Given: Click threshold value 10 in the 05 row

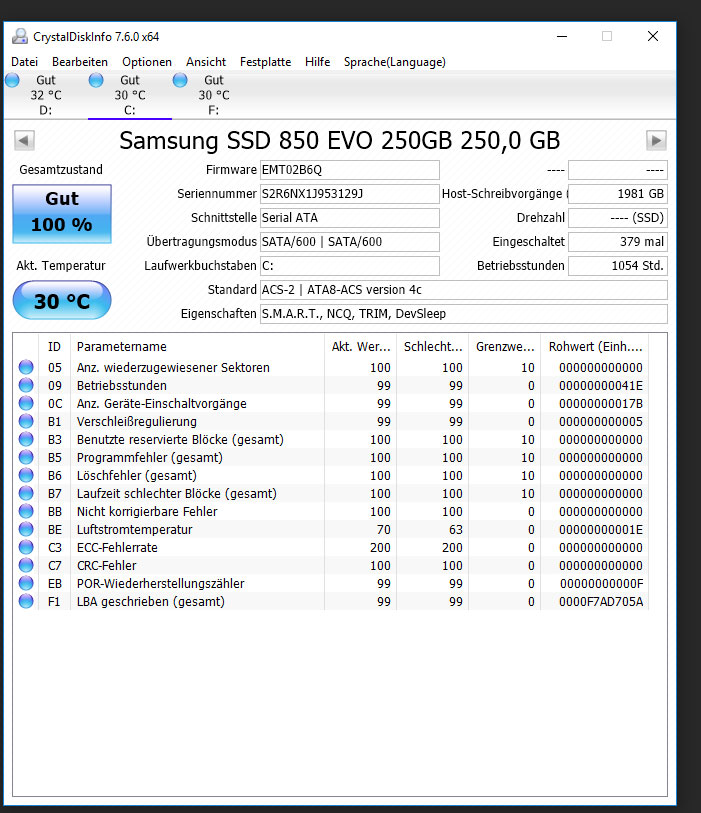Looking at the screenshot, I should (x=528, y=367).
